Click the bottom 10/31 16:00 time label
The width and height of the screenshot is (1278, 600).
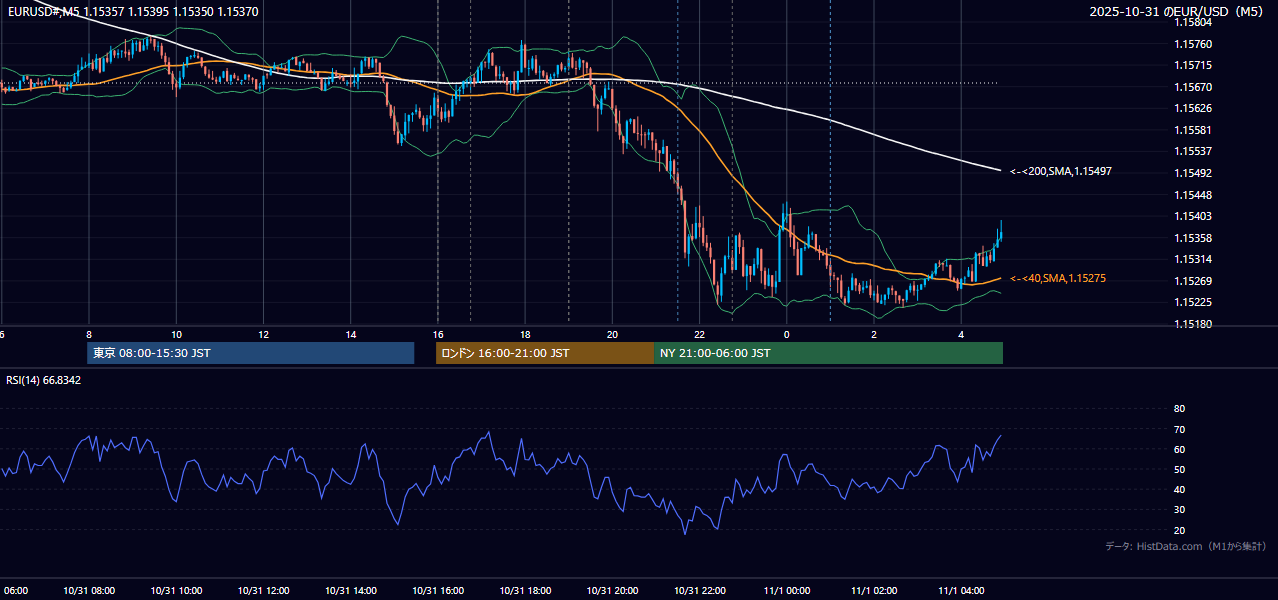(x=438, y=591)
